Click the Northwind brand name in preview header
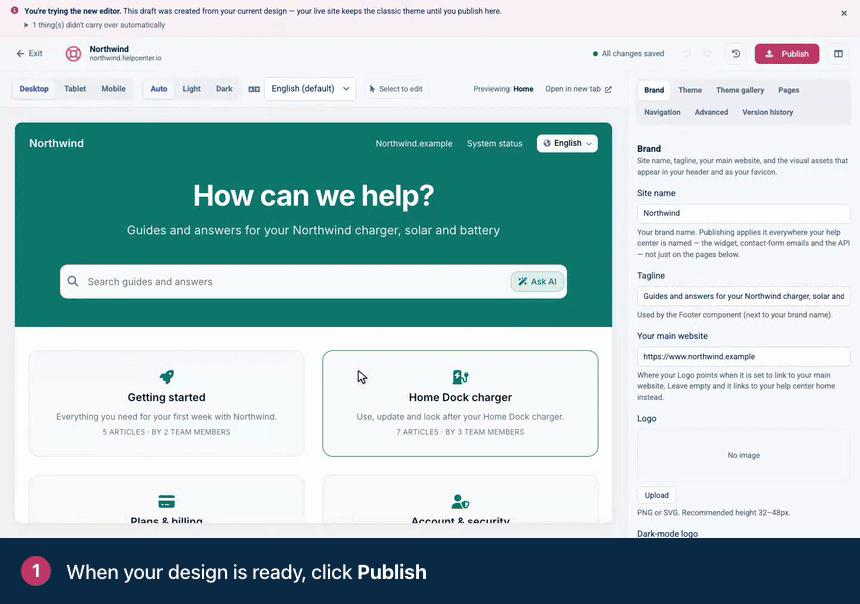 click(56, 143)
